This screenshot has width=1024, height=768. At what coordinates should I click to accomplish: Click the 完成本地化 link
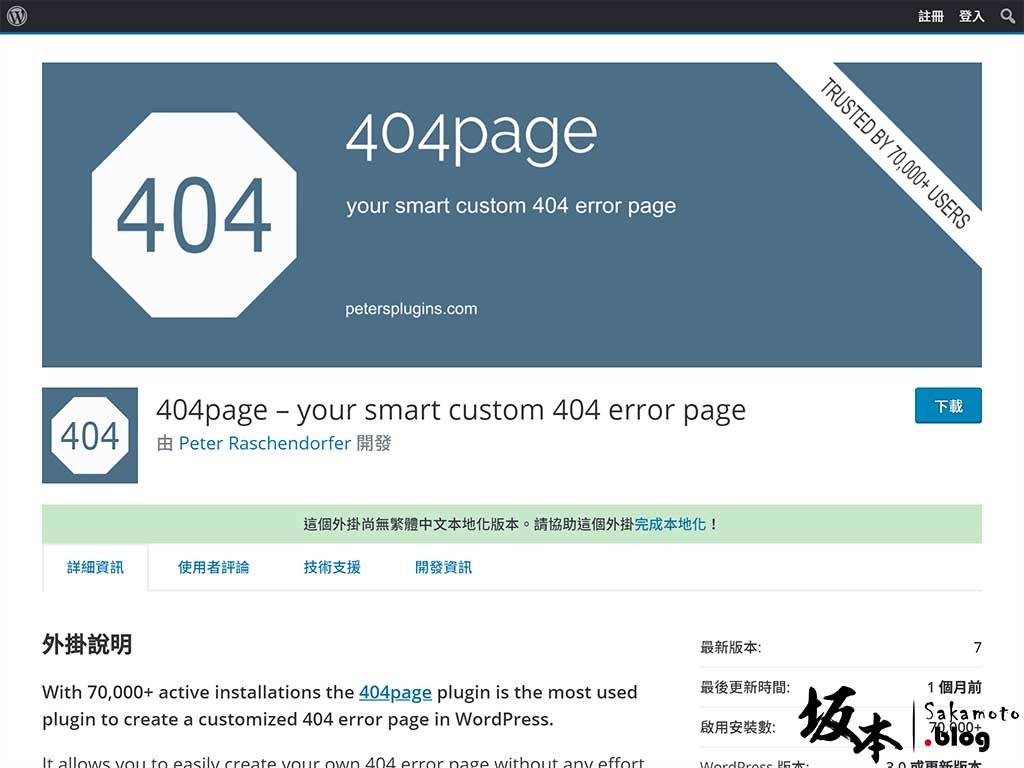670,524
